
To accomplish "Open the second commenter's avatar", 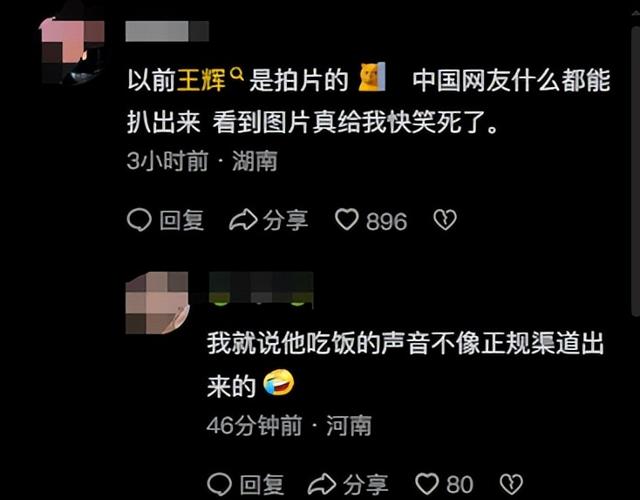I will (157, 303).
